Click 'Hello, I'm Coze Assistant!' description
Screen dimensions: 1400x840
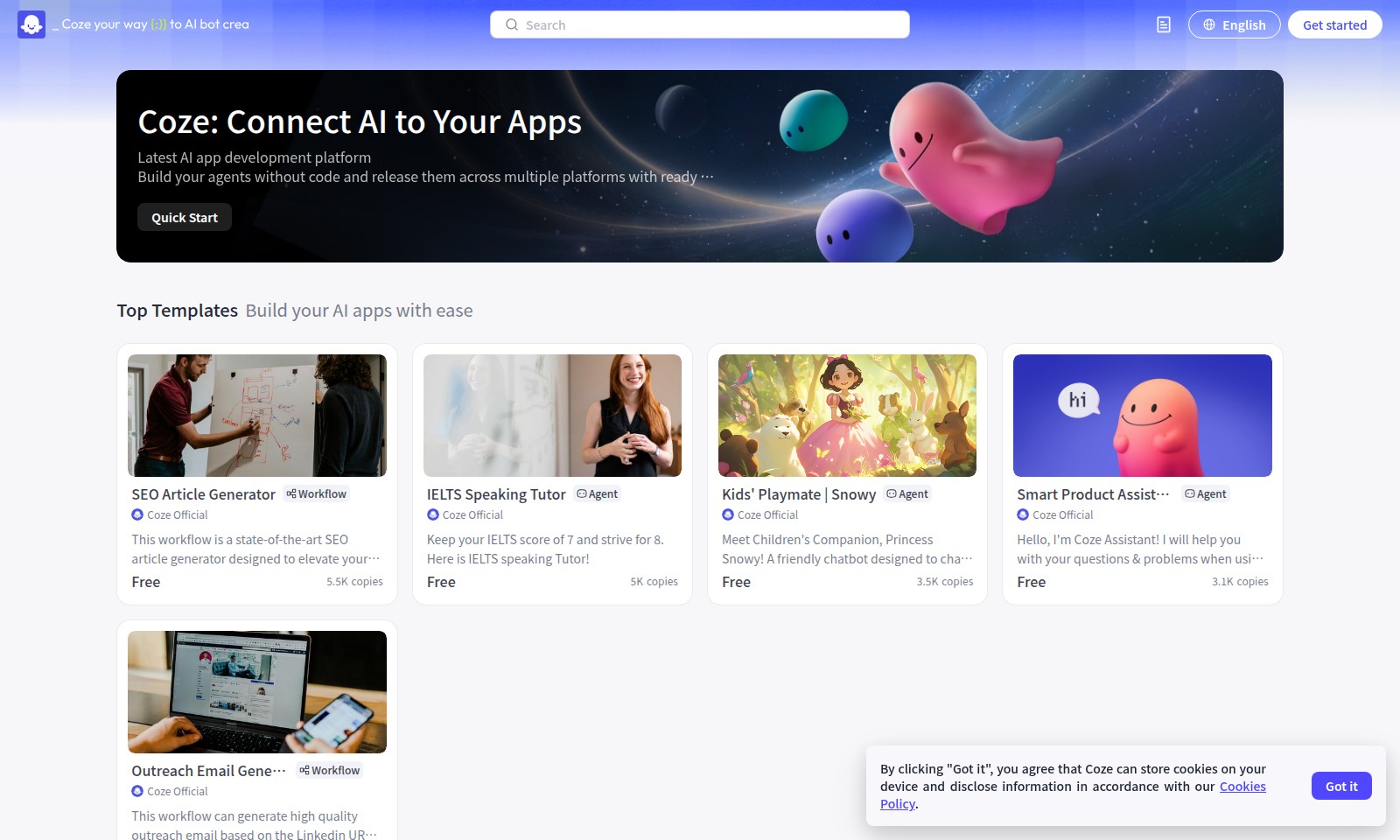1140,549
